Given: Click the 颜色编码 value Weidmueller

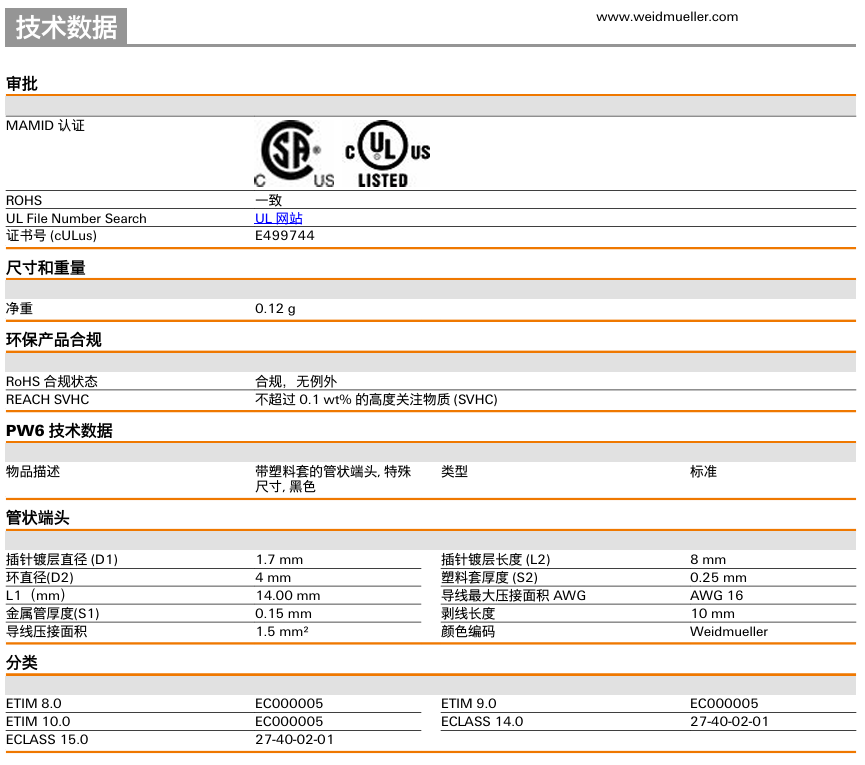Looking at the screenshot, I should point(729,632).
